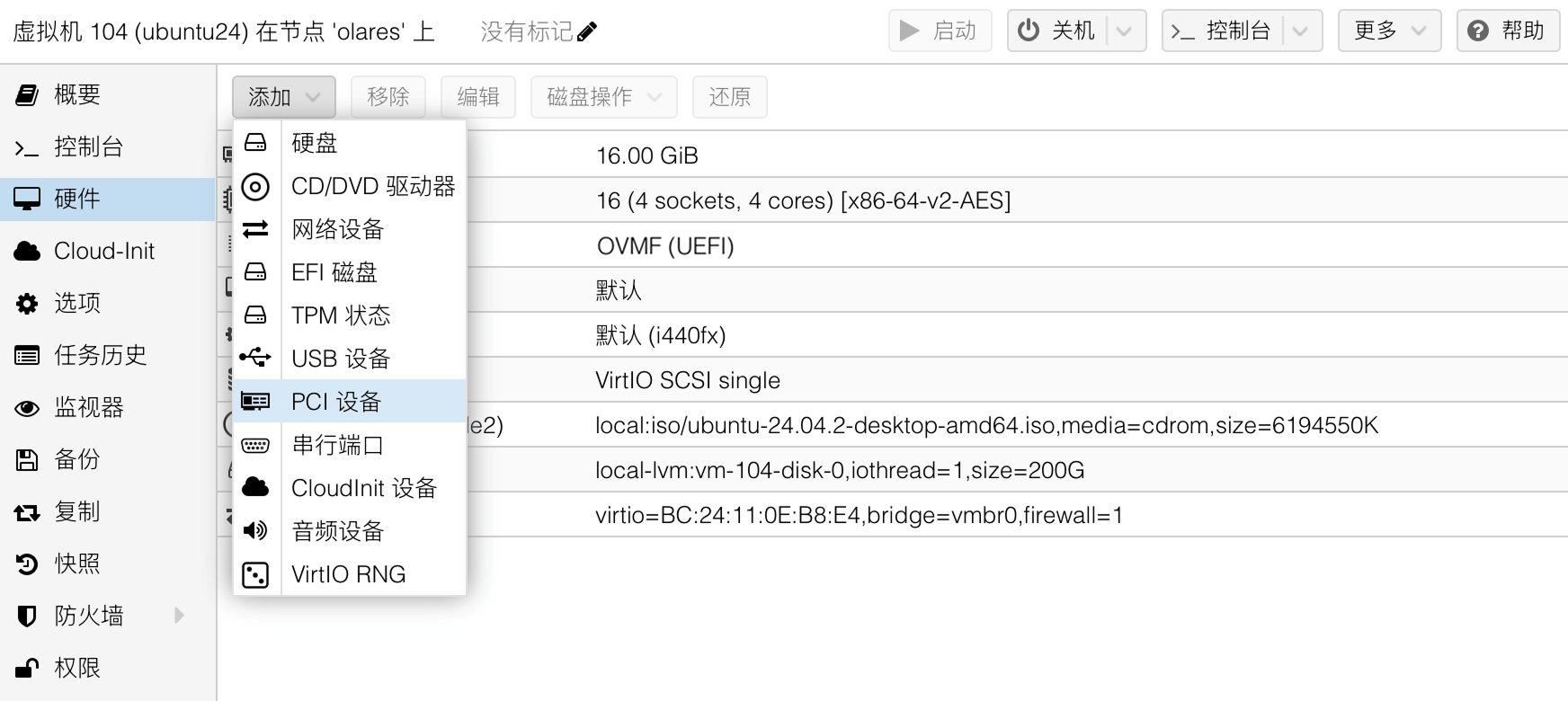Click the audio device speaker icon
1568x701 pixels.
pyautogui.click(x=255, y=531)
